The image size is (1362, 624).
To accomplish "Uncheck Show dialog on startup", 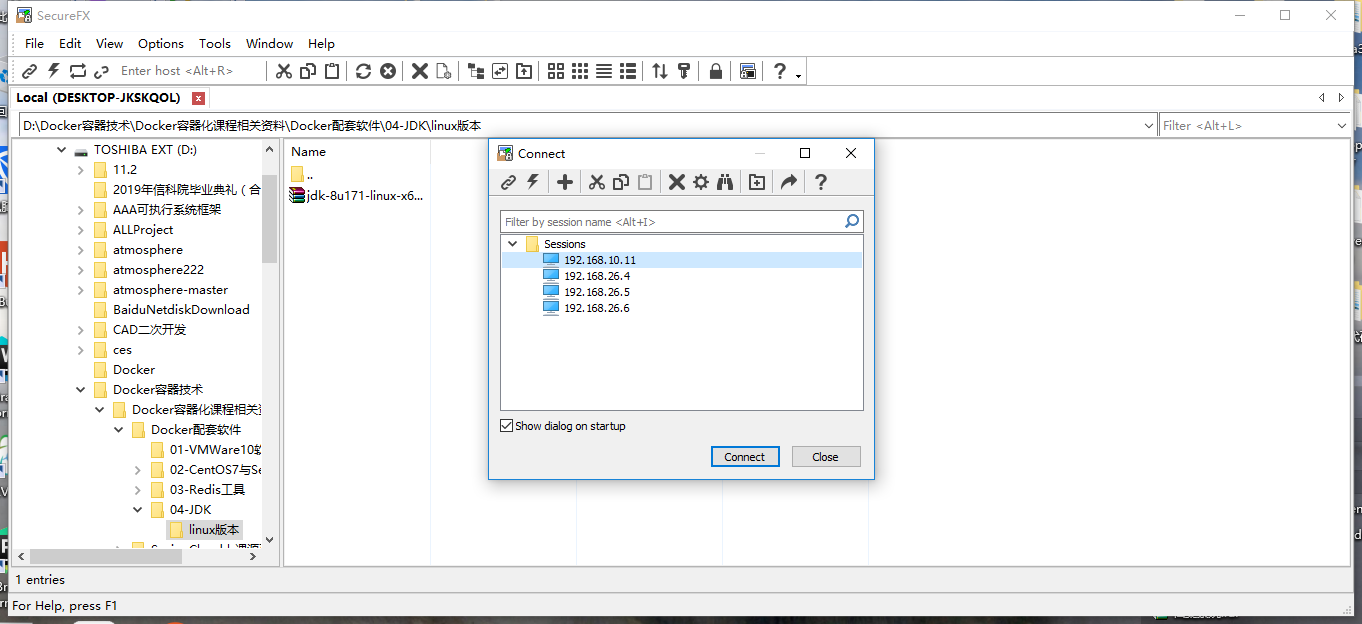I will tap(507, 426).
